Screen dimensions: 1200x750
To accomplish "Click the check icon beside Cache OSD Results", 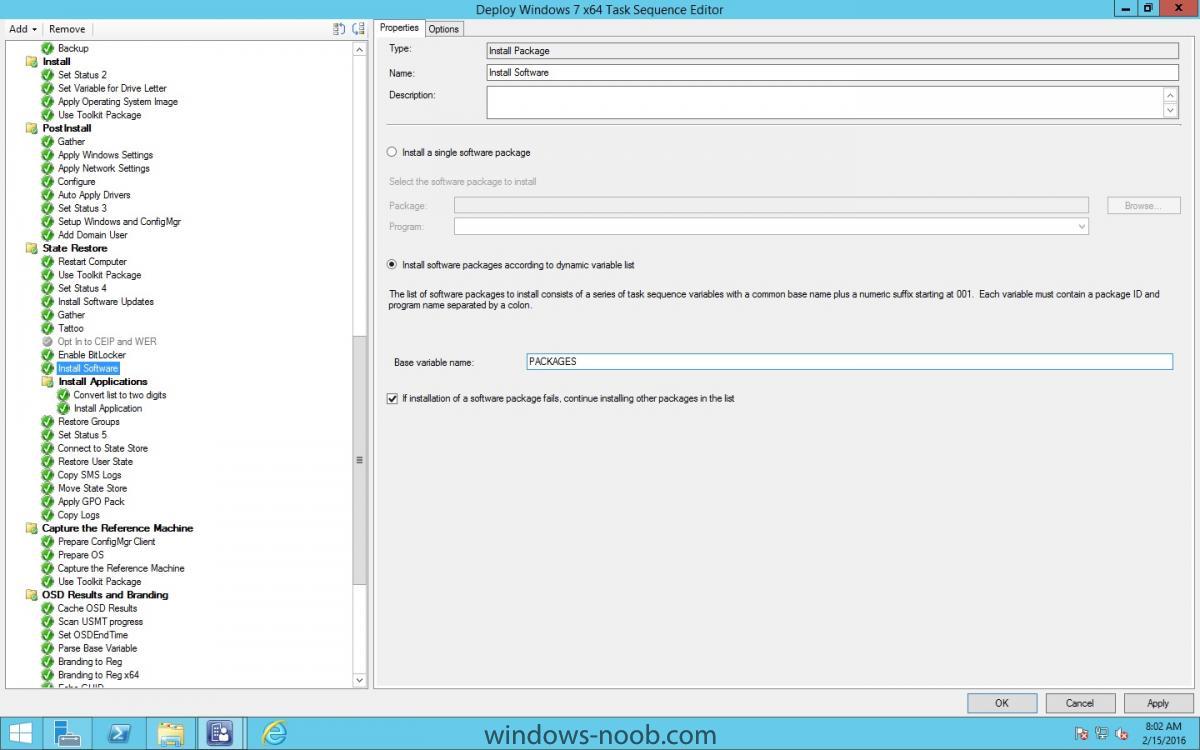I will [47, 608].
